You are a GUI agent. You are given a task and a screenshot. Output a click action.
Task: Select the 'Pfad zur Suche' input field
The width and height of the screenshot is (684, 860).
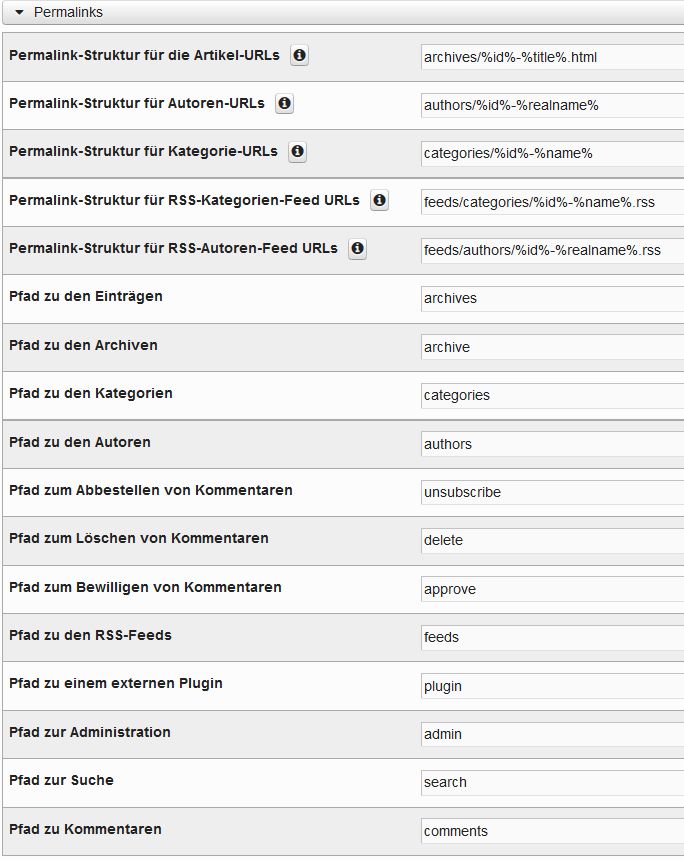(552, 782)
